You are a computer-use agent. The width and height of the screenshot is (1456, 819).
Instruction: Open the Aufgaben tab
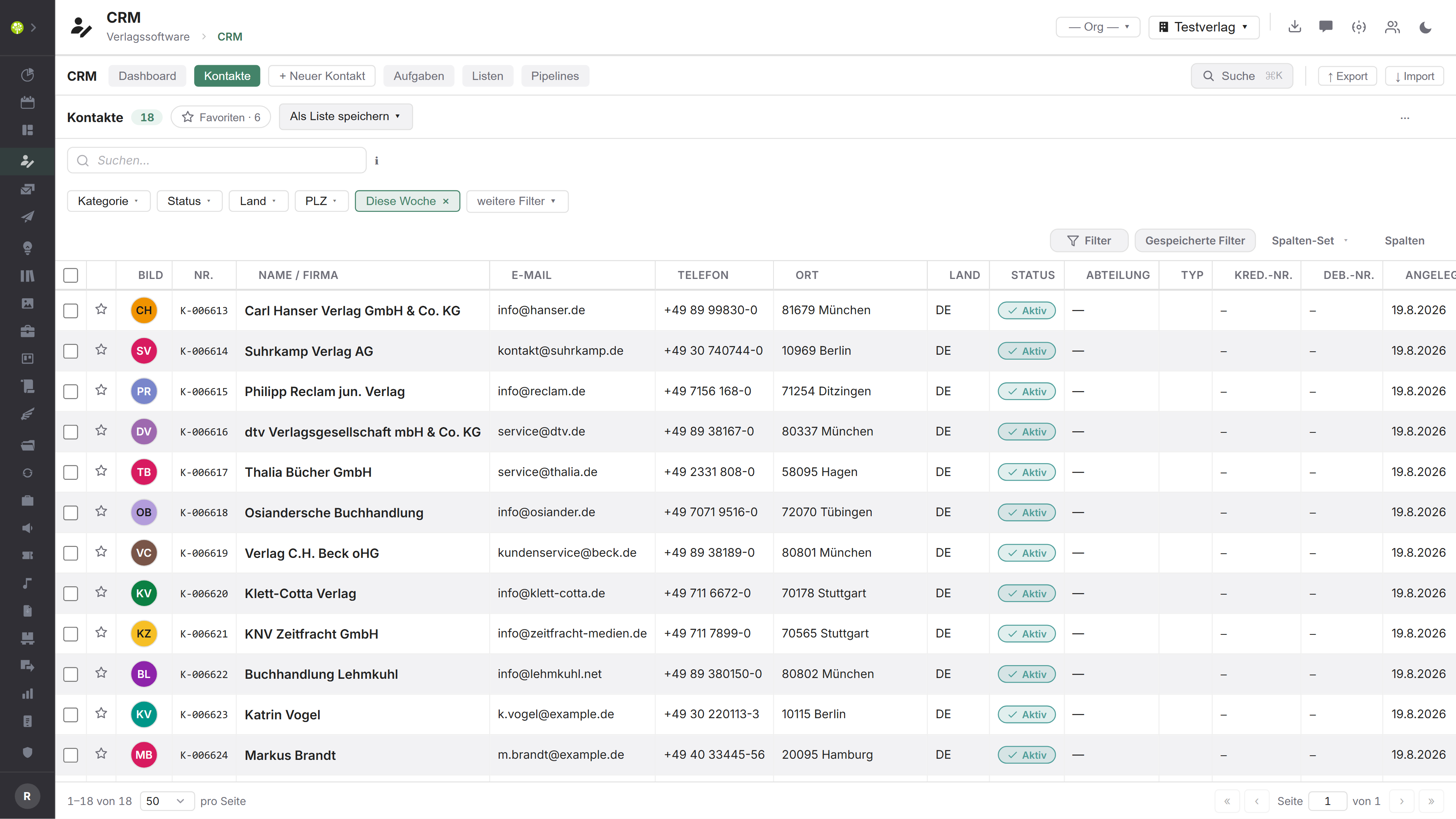418,76
